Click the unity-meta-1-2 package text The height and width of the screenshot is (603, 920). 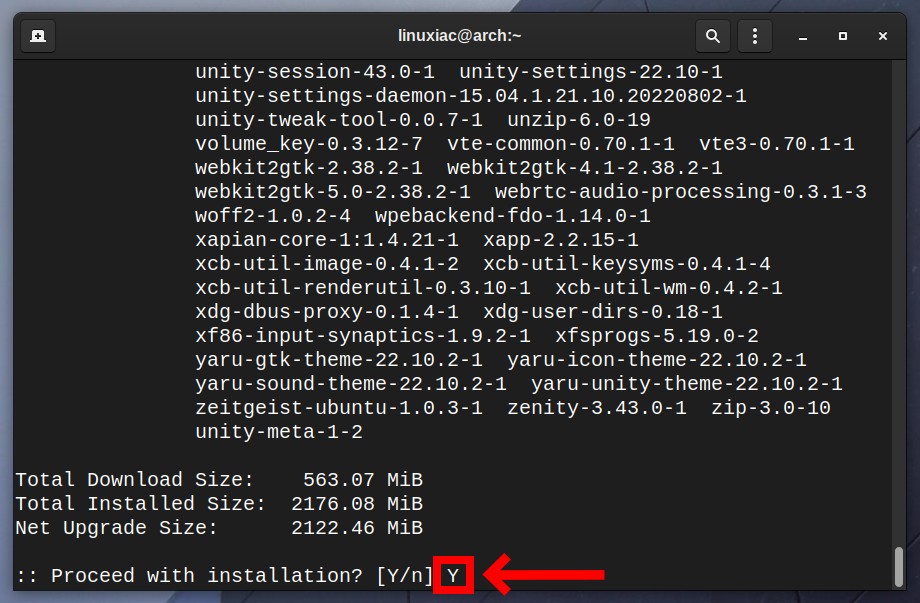pyautogui.click(x=279, y=432)
